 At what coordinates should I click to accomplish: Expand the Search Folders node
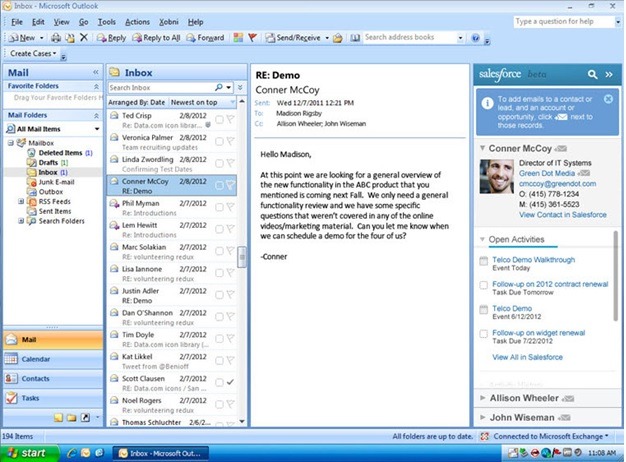21,221
